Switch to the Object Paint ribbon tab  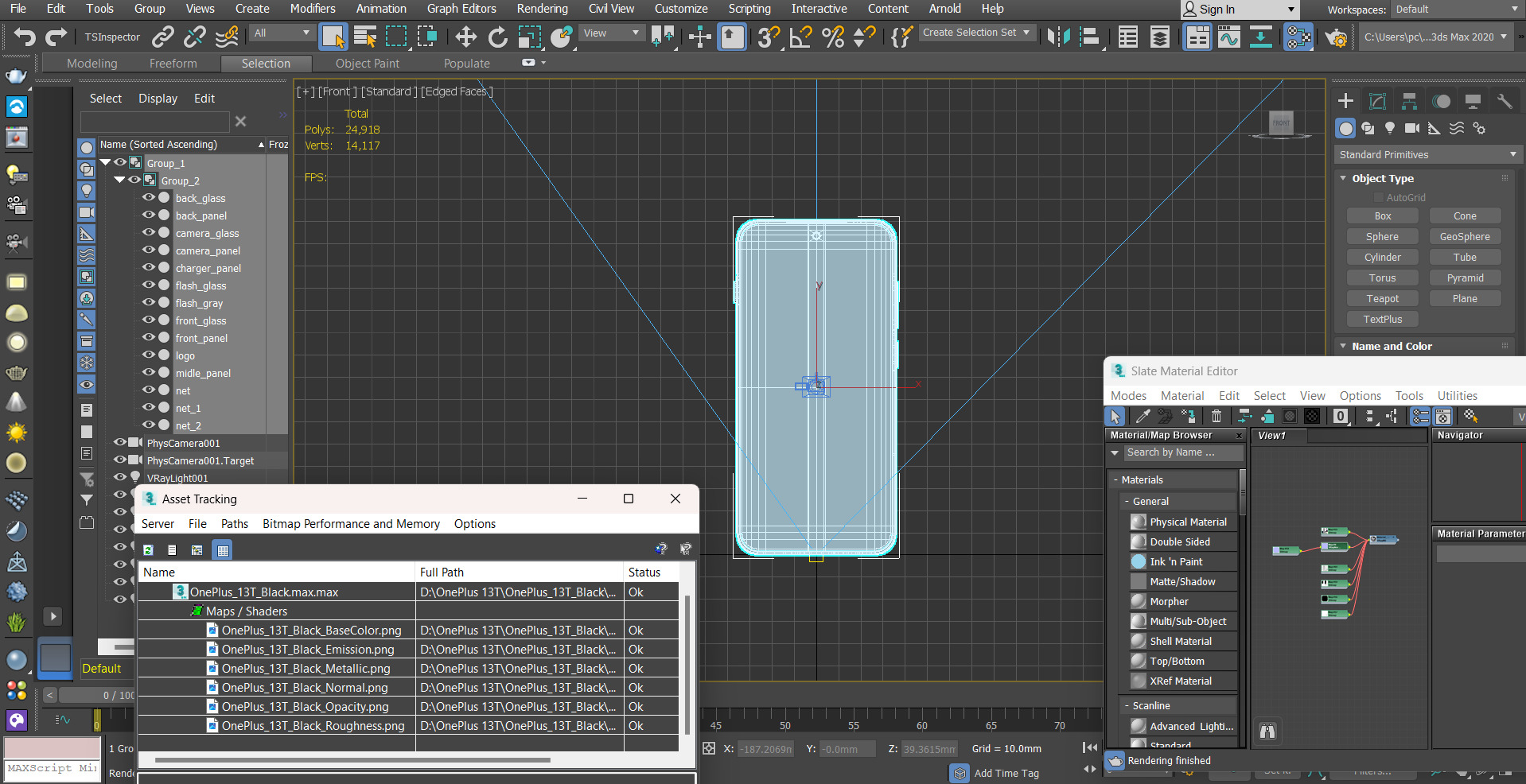pyautogui.click(x=367, y=64)
